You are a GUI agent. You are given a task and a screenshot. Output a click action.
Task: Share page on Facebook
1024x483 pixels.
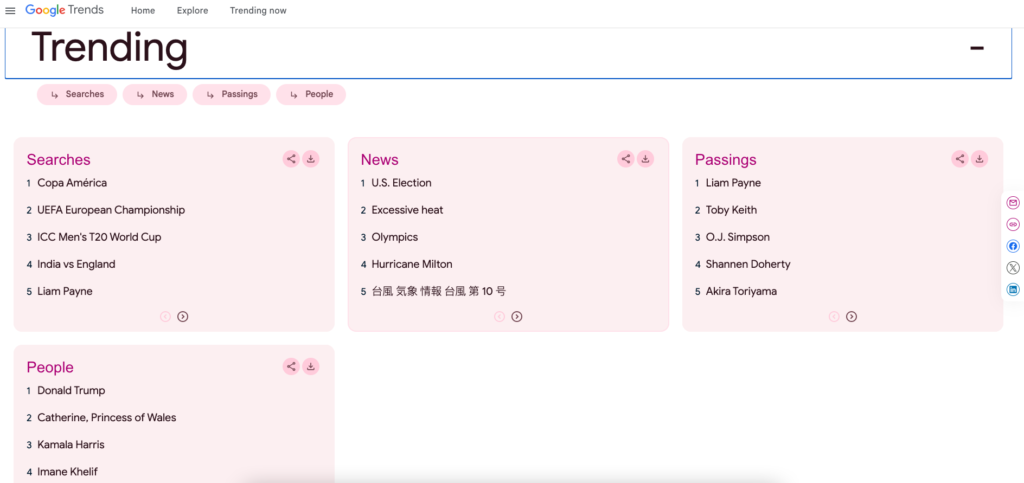click(x=1013, y=246)
